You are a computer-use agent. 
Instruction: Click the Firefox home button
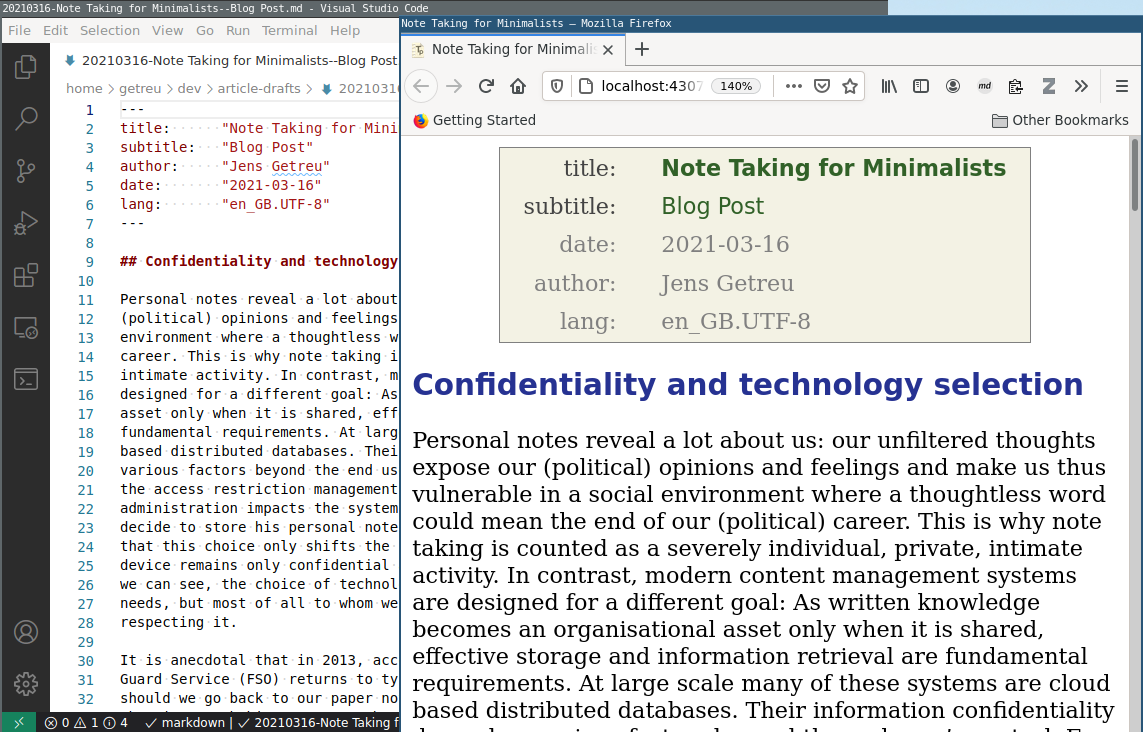point(518,86)
